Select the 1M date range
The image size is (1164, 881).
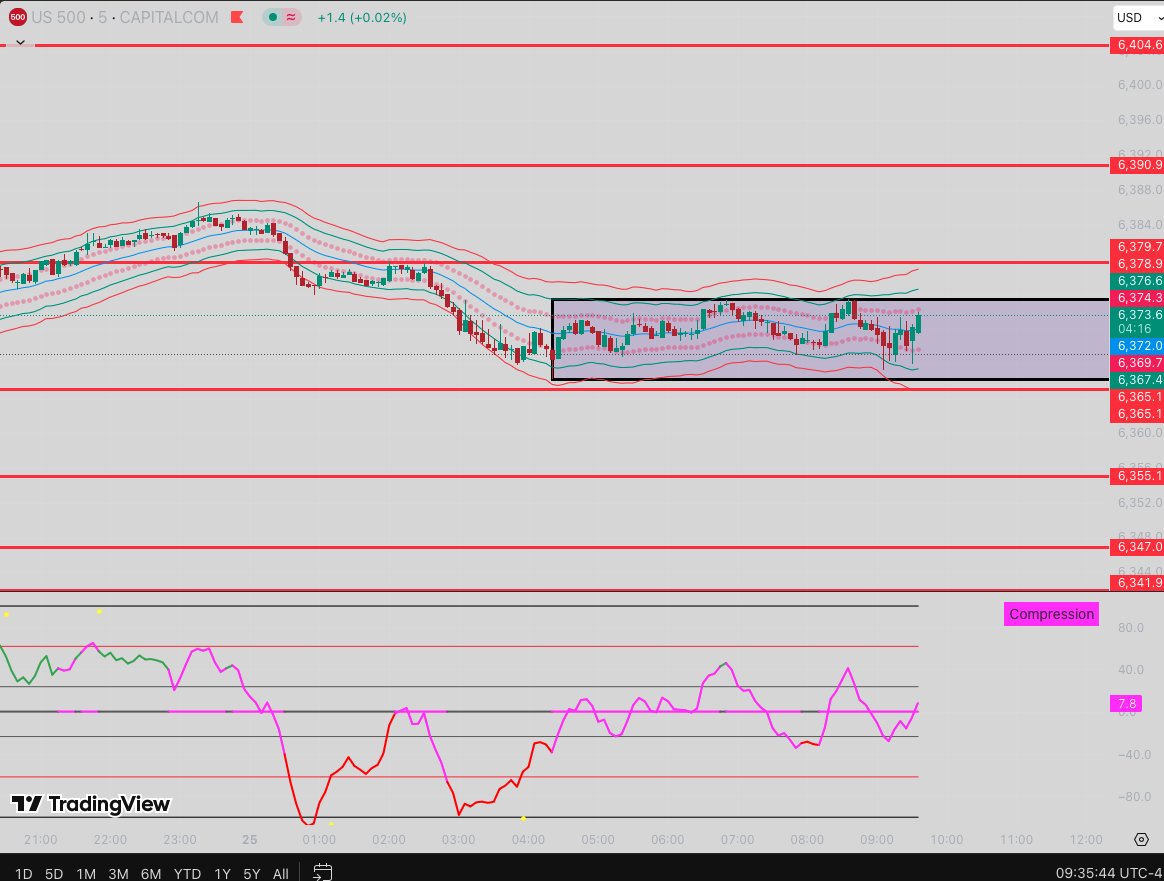coord(86,874)
